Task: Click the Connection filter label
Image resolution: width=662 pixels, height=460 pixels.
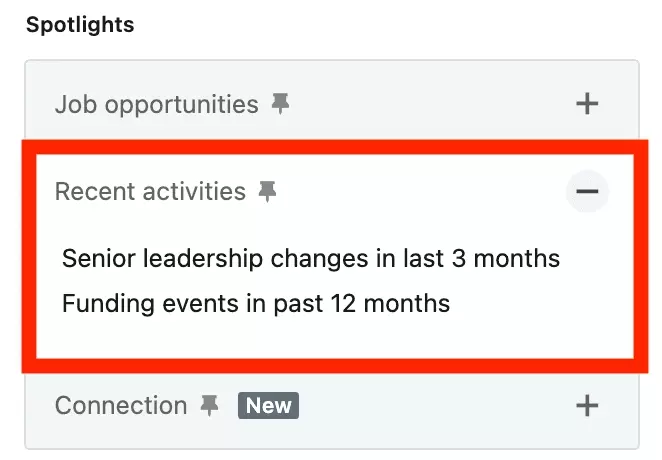Action: (x=121, y=406)
